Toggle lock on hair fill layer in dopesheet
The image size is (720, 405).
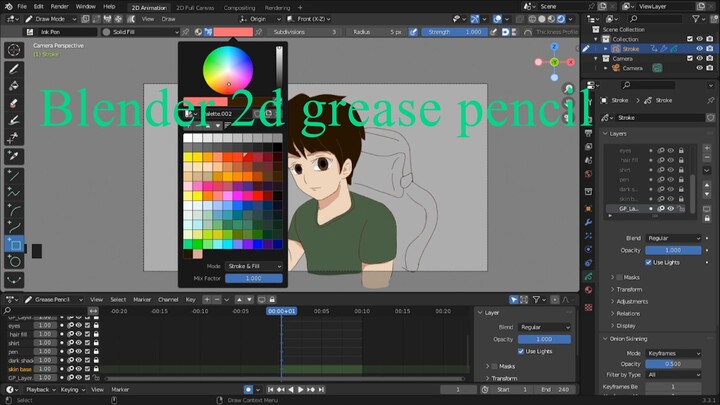click(x=96, y=334)
